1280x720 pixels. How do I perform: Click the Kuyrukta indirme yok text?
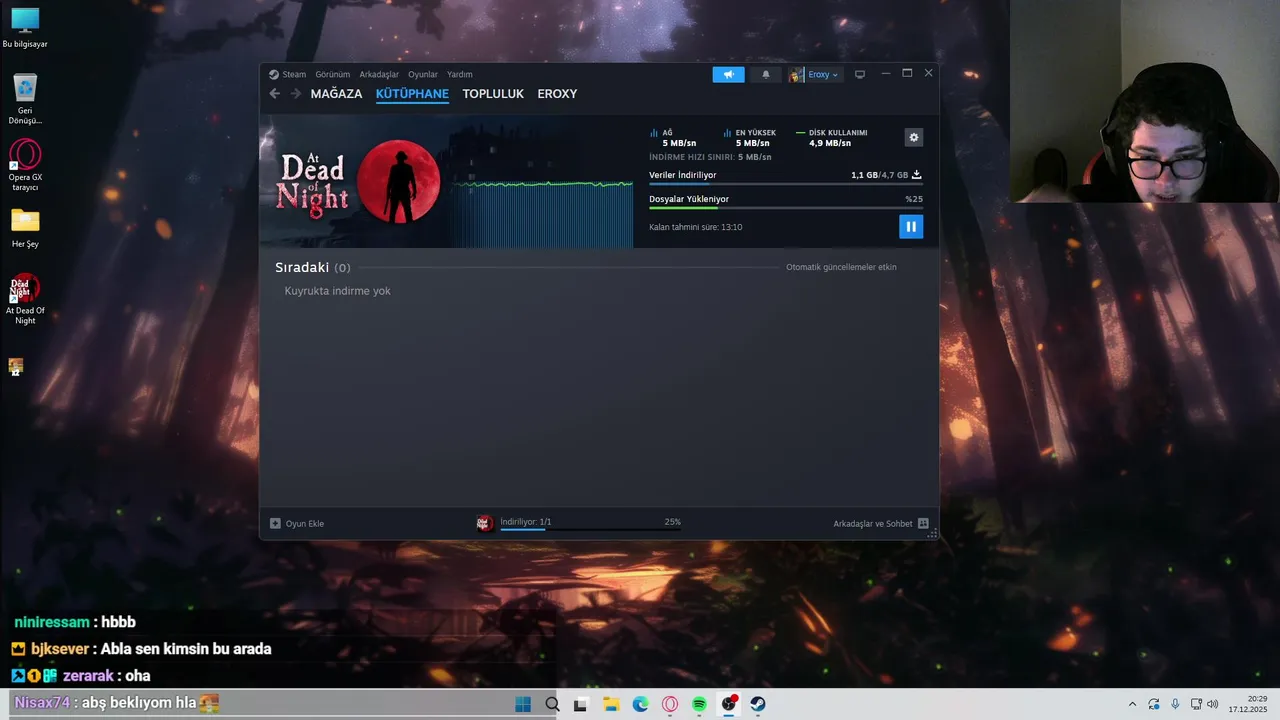pos(337,291)
